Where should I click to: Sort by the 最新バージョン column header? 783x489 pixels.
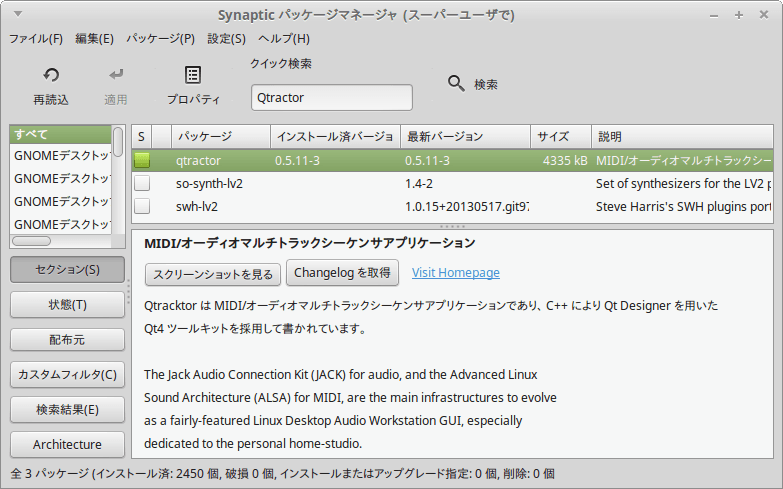tap(465, 137)
